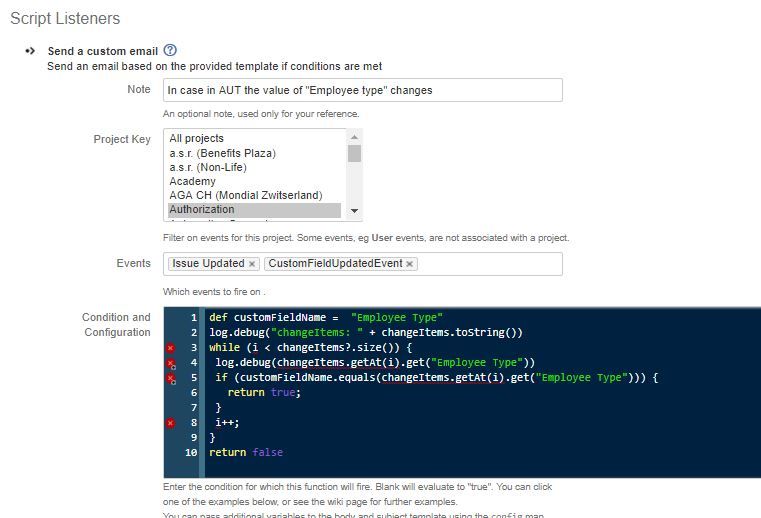Click the error marker on code line 5
Image resolution: width=761 pixels, height=518 pixels.
(171, 378)
